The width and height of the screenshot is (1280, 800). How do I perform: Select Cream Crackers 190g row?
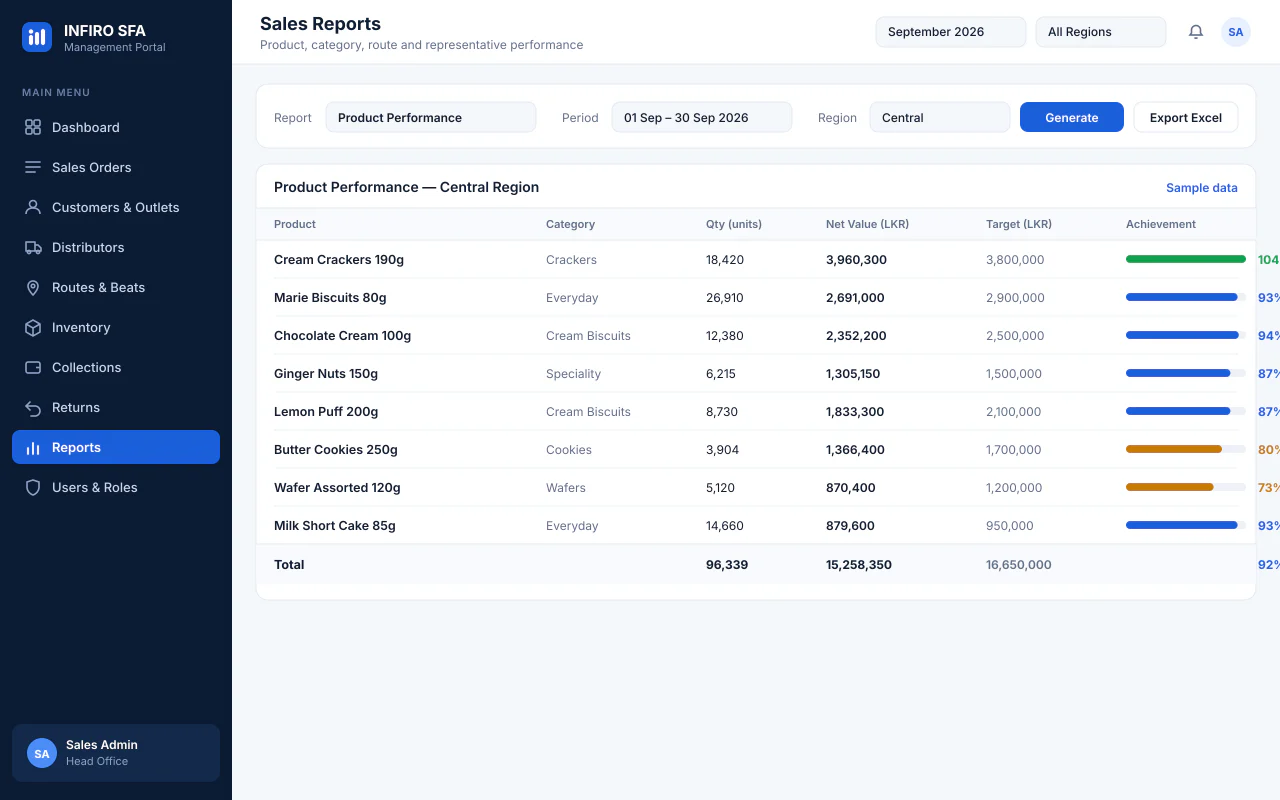click(x=756, y=259)
